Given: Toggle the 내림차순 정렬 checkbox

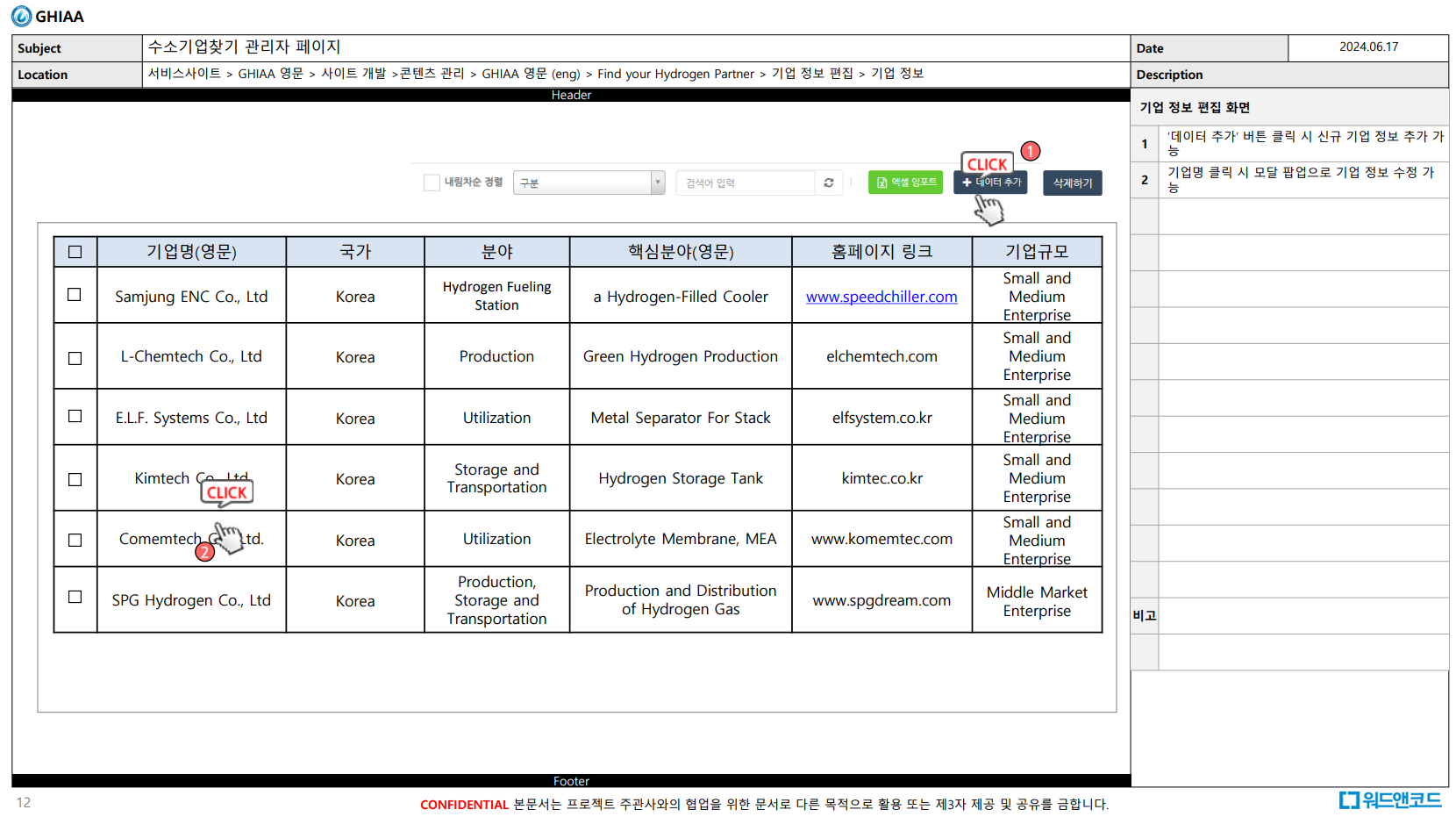Looking at the screenshot, I should click(x=432, y=183).
